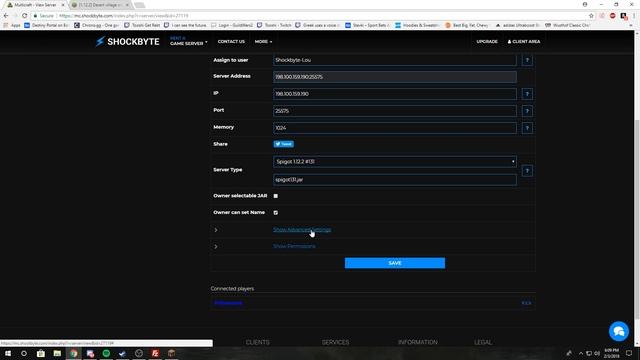The image size is (640, 360).
Task: Close the Desert village tab
Action: click(127, 5)
